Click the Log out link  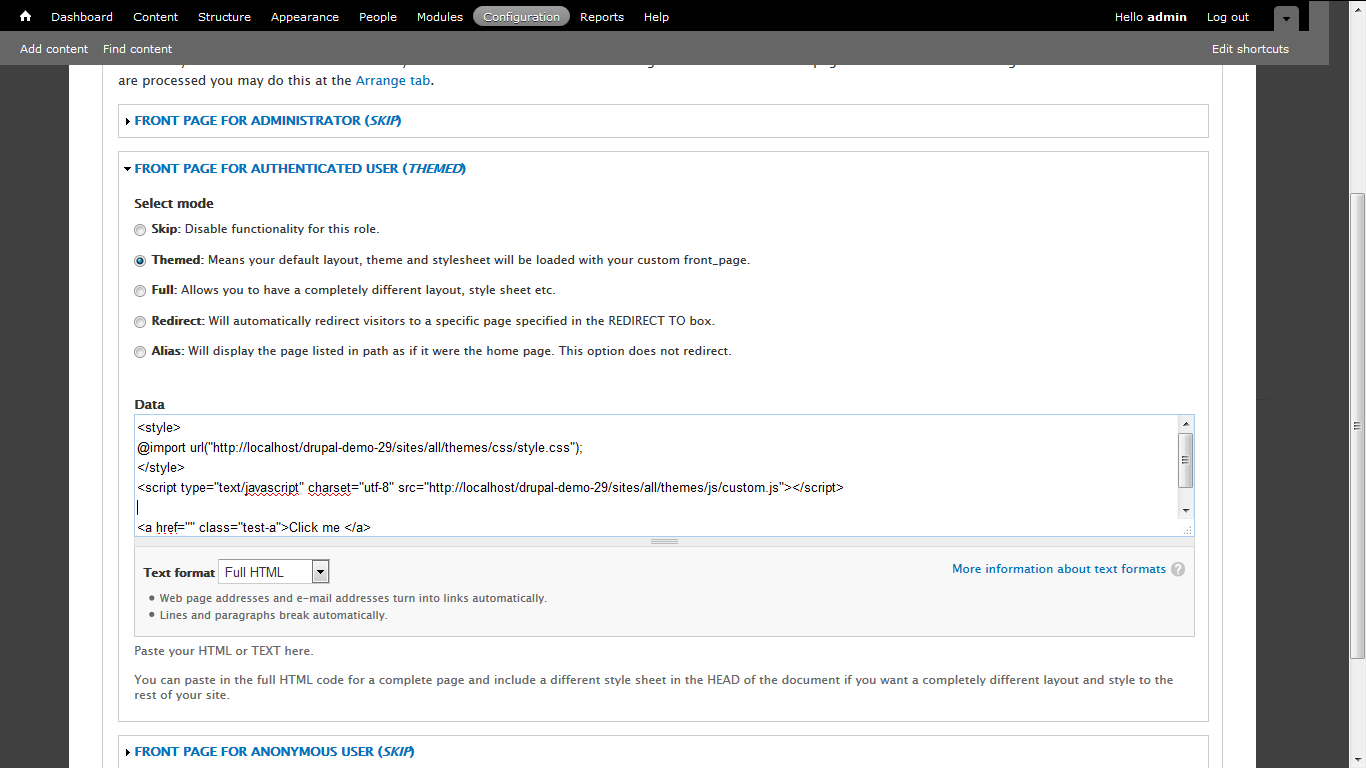[x=1227, y=17]
